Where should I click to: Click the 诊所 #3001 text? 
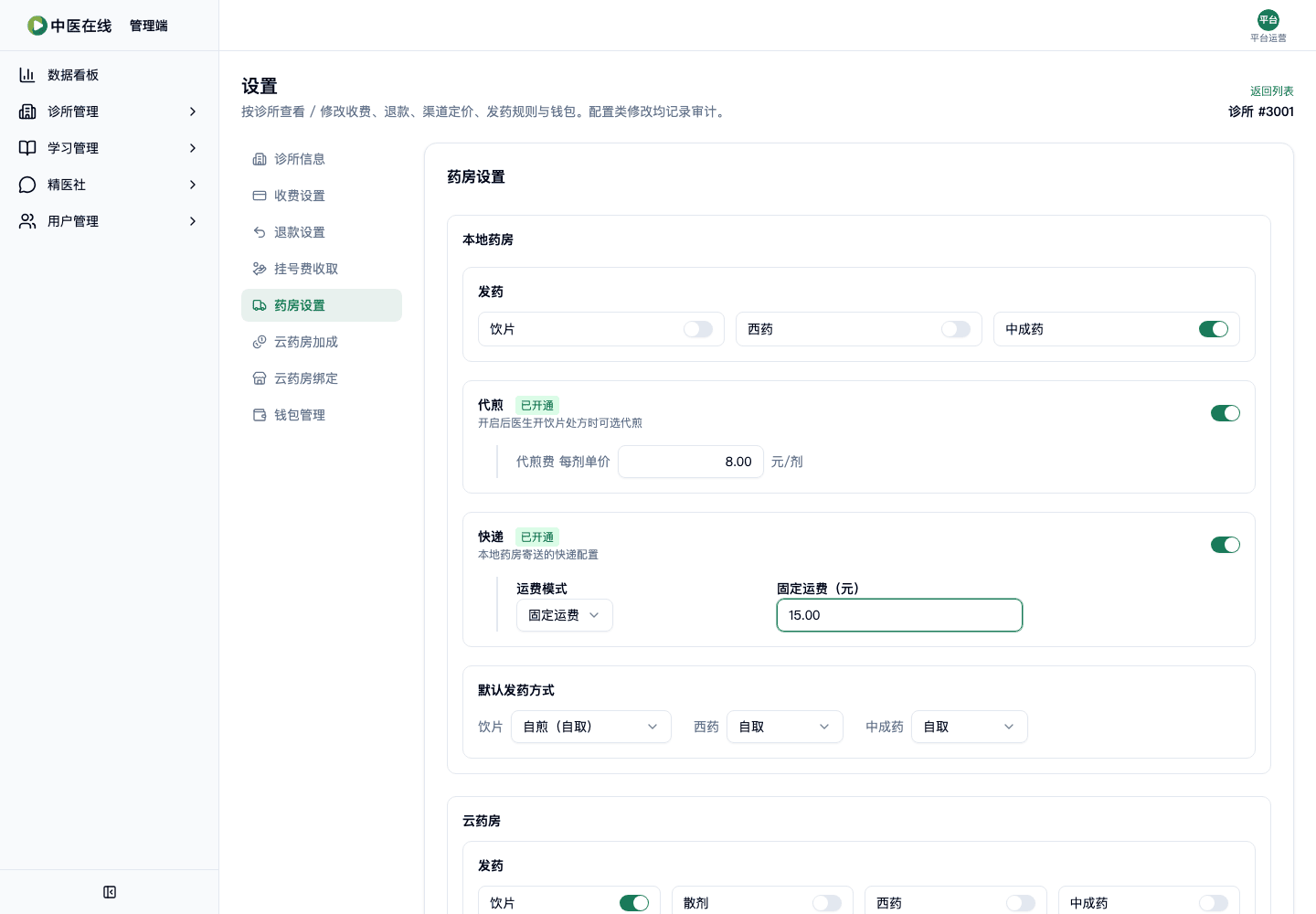pos(1261,112)
